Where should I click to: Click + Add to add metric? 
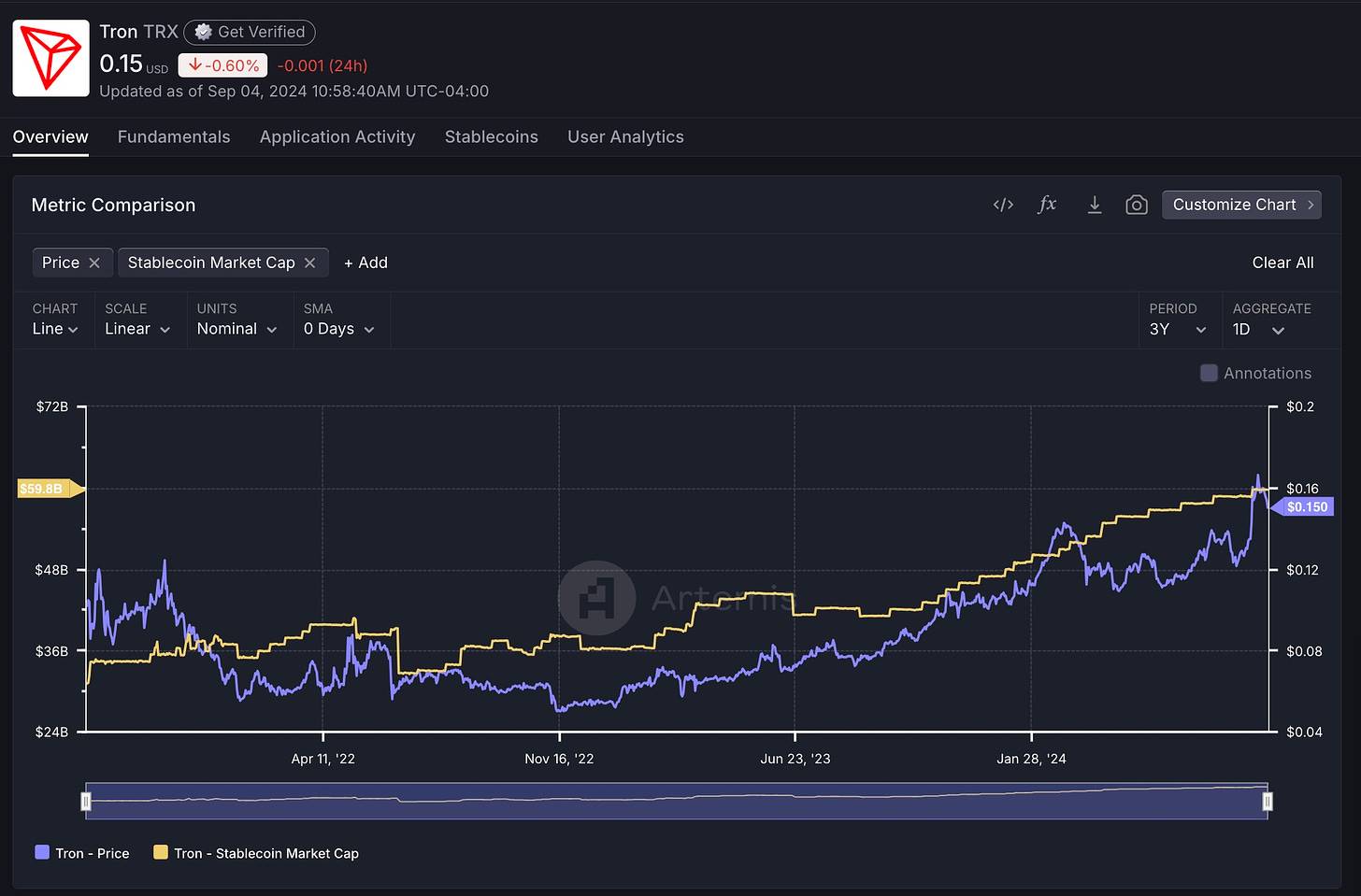(365, 263)
